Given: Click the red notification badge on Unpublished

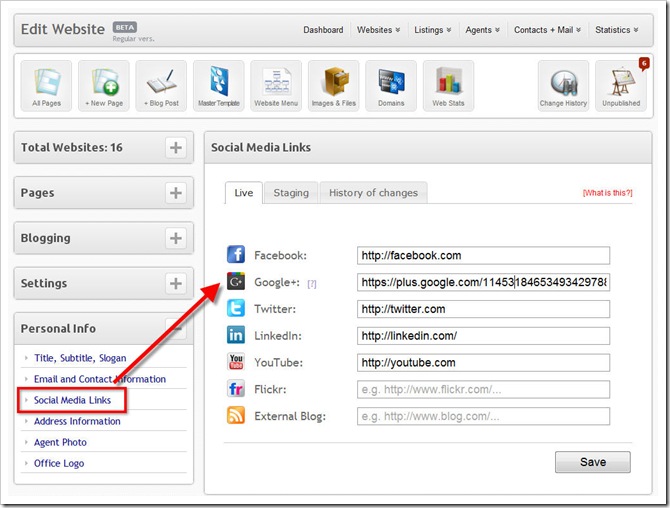Looking at the screenshot, I should point(644,64).
